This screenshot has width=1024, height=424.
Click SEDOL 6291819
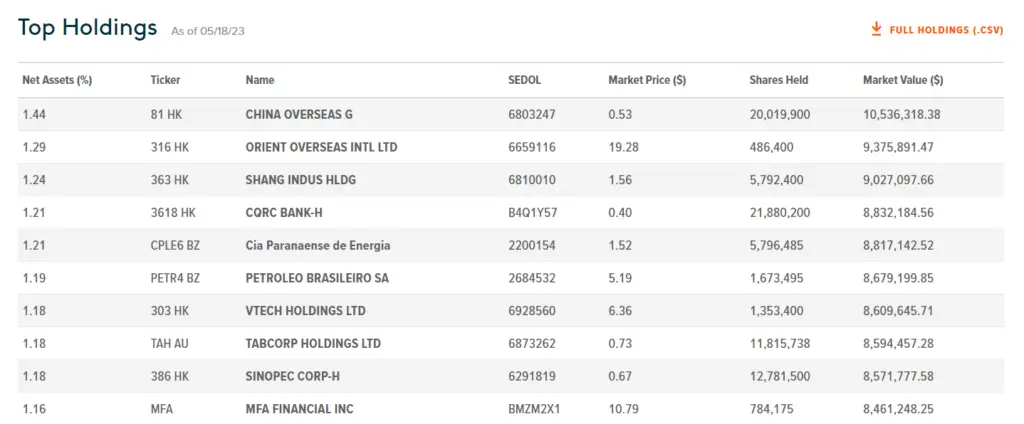pyautogui.click(x=532, y=376)
